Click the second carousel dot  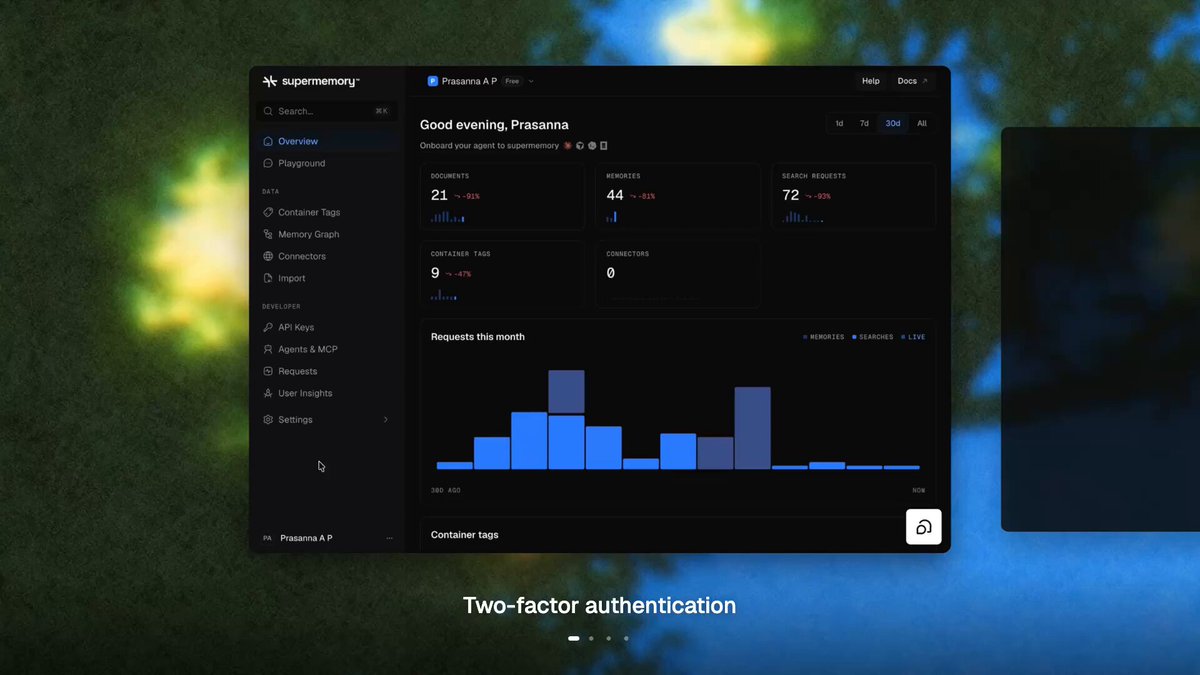591,638
